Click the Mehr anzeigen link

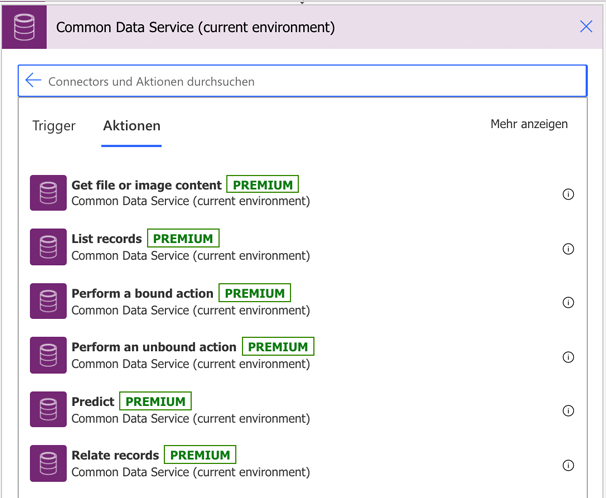(x=529, y=124)
